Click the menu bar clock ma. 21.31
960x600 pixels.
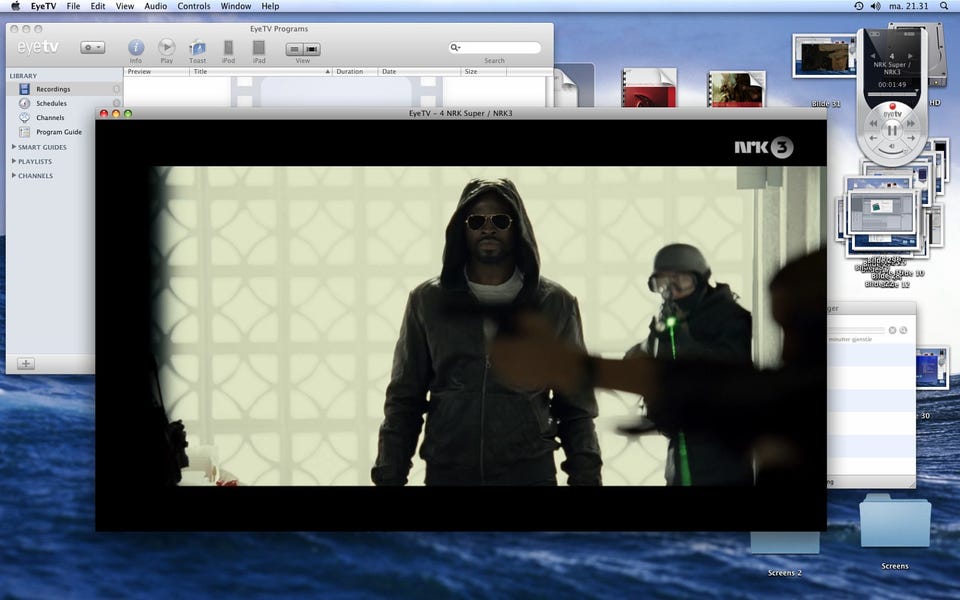click(x=909, y=6)
